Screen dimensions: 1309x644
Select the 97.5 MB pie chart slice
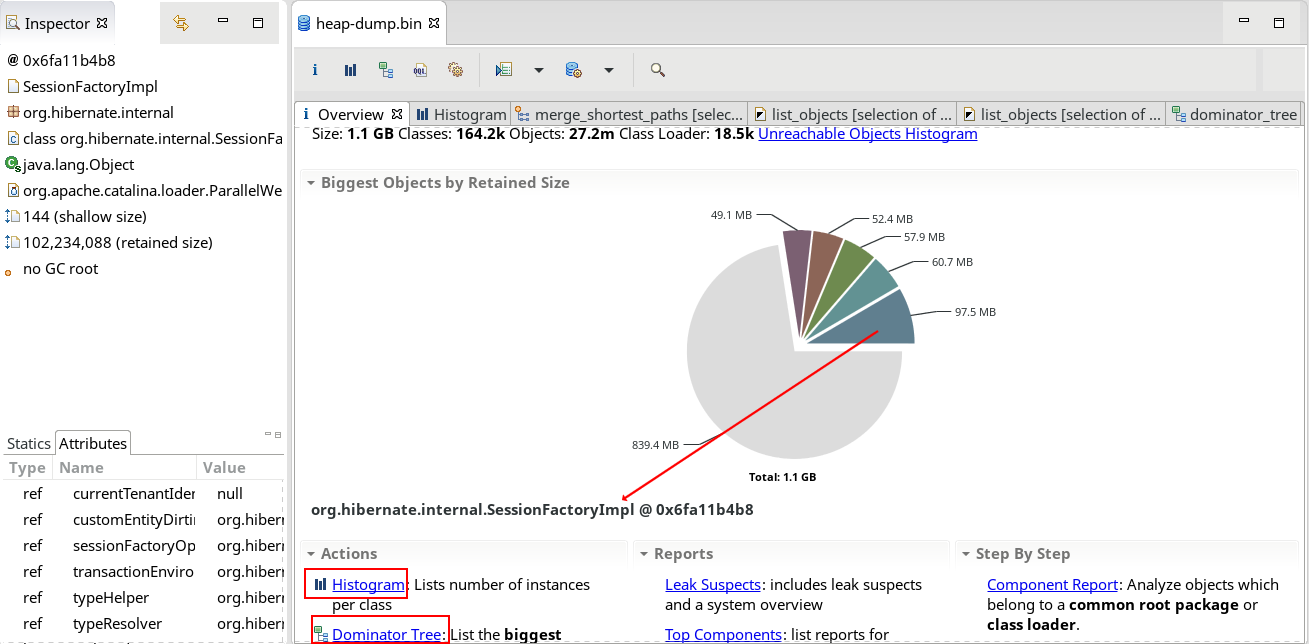pos(870,320)
